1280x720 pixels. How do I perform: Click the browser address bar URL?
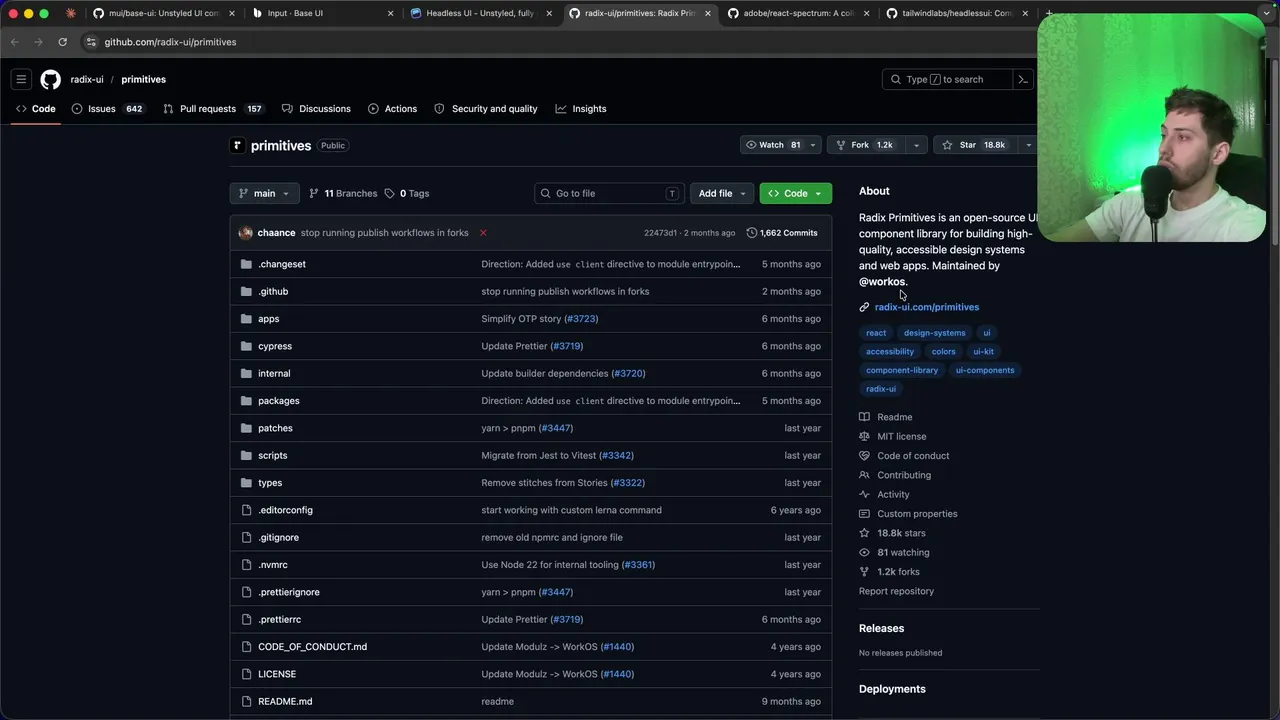(171, 42)
